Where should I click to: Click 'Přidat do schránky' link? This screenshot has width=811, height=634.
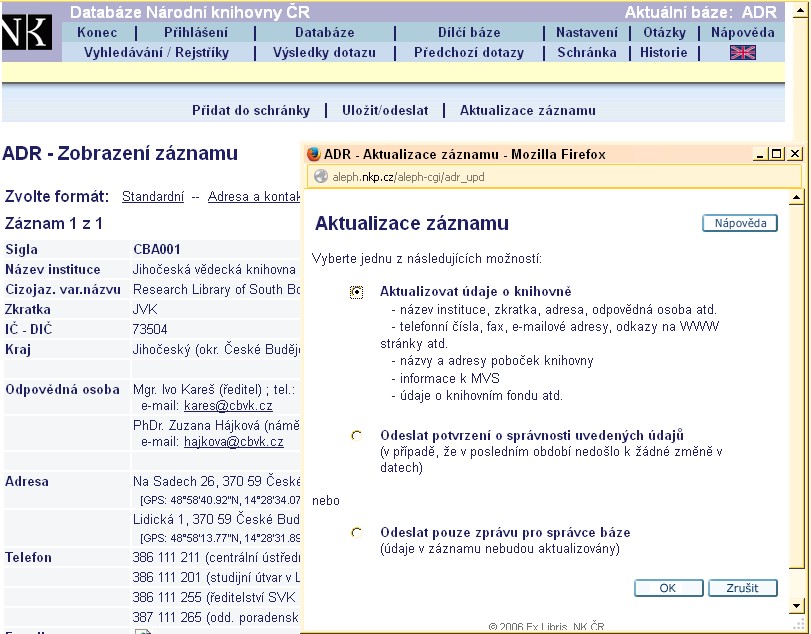(x=251, y=110)
